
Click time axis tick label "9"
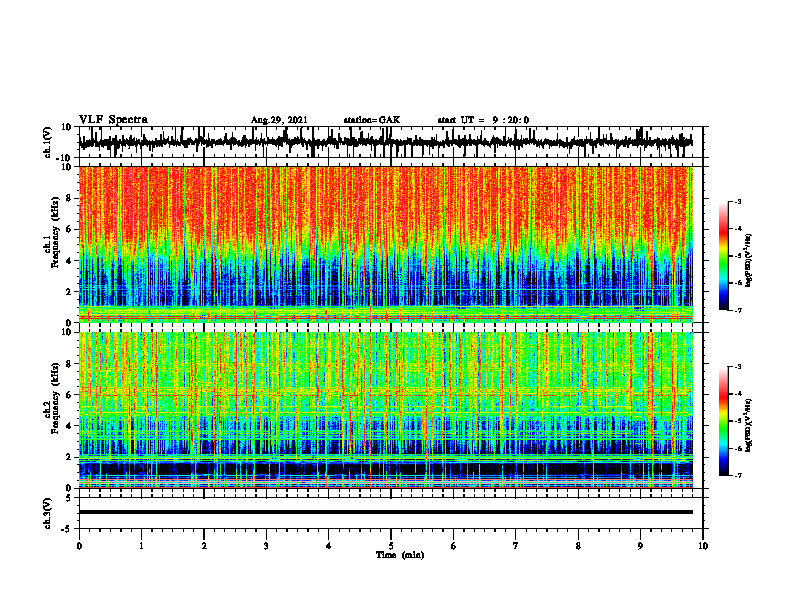[640, 546]
